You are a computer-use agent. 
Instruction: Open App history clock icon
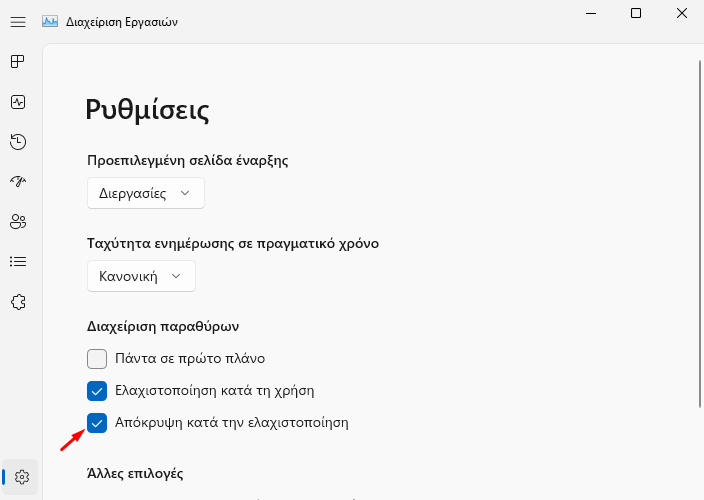pyautogui.click(x=18, y=142)
